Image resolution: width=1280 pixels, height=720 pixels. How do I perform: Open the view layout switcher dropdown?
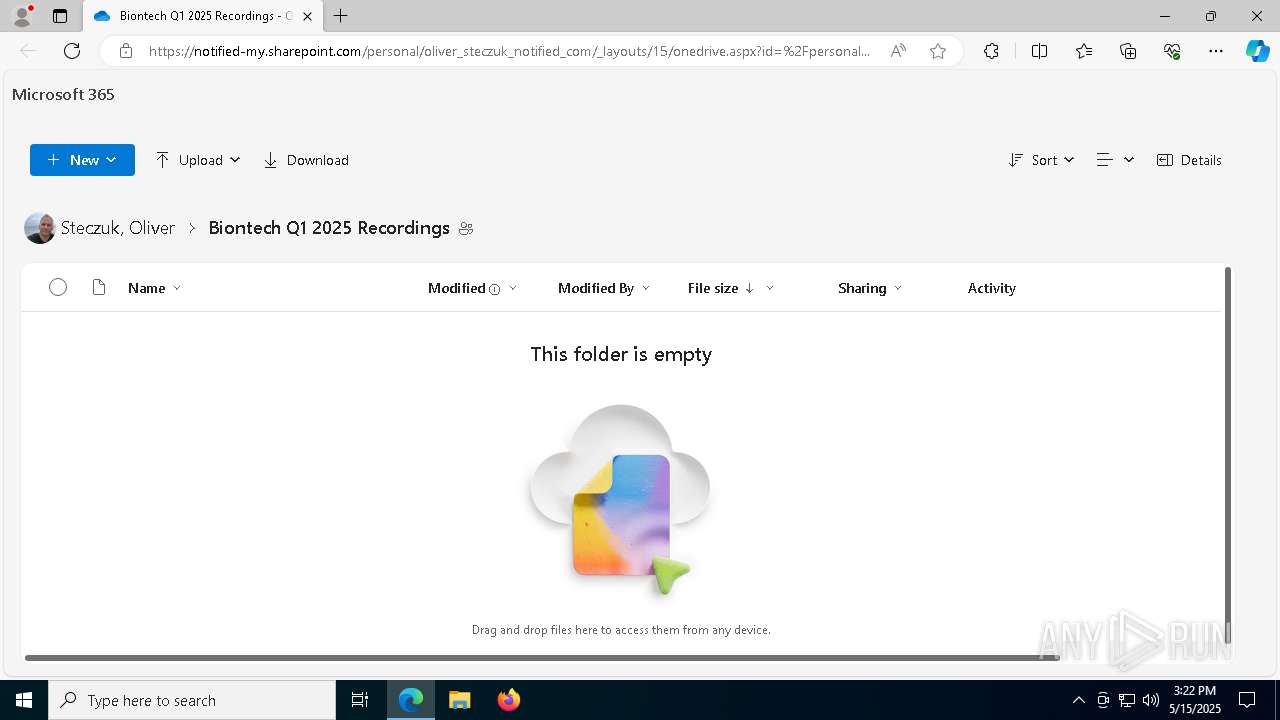1115,160
